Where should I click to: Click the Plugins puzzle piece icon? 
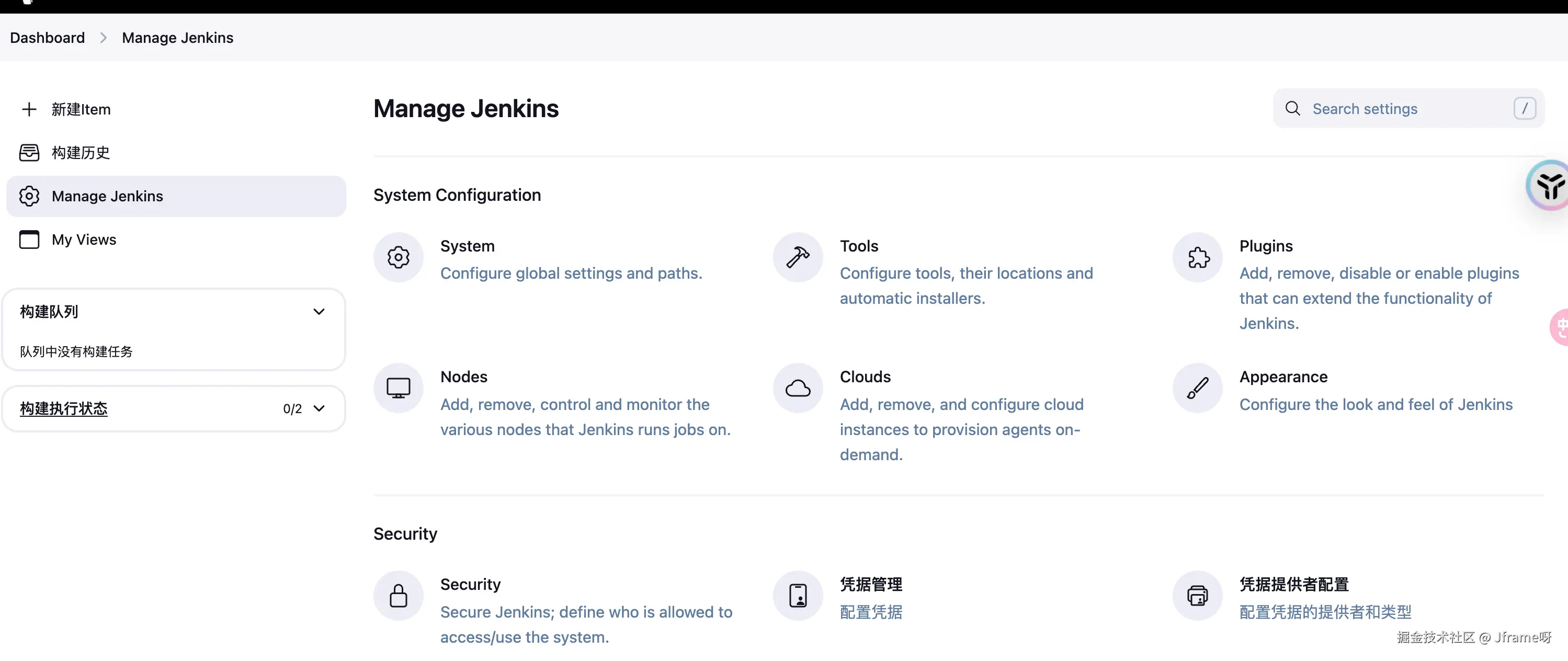pos(1197,257)
